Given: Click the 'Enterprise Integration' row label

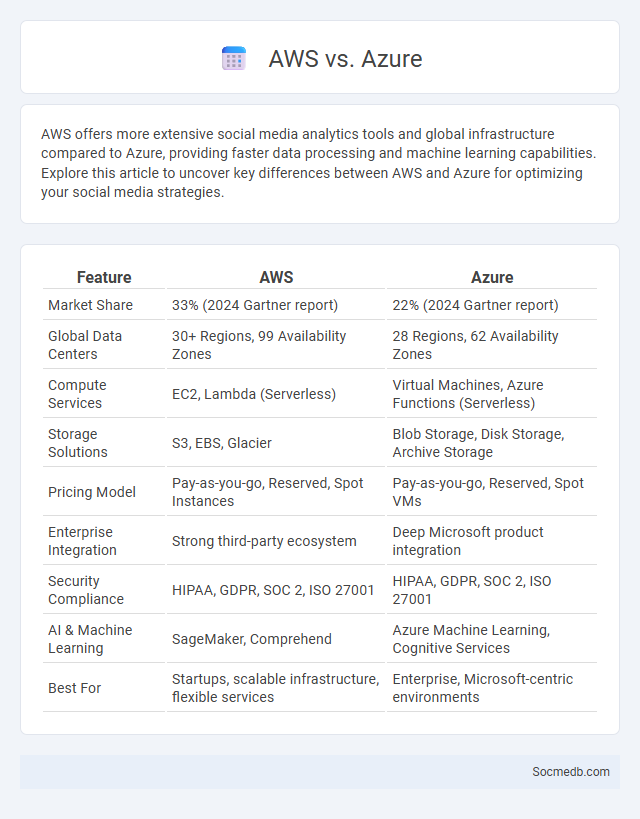Looking at the screenshot, I should pyautogui.click(x=83, y=541).
